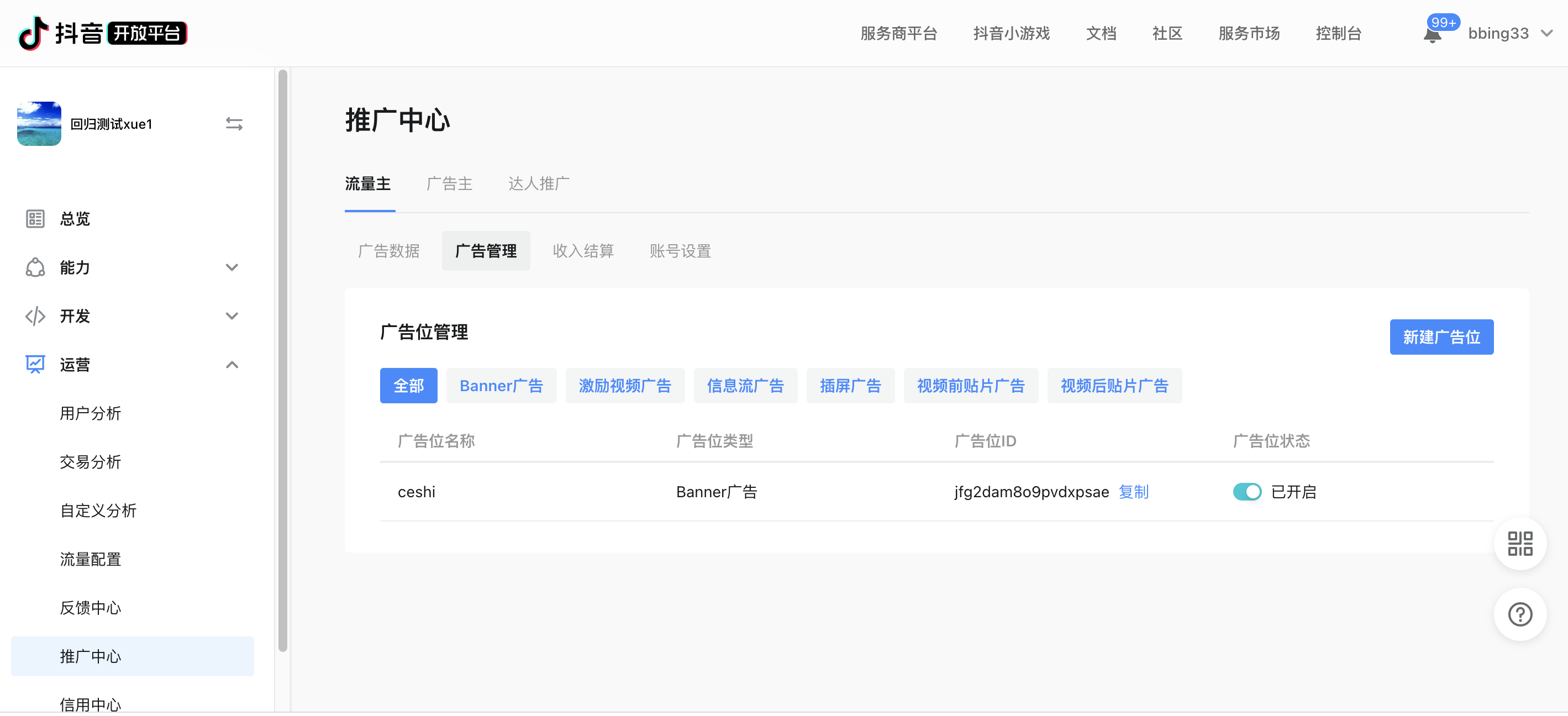Expand the 能力 menu chevron

(x=232, y=267)
